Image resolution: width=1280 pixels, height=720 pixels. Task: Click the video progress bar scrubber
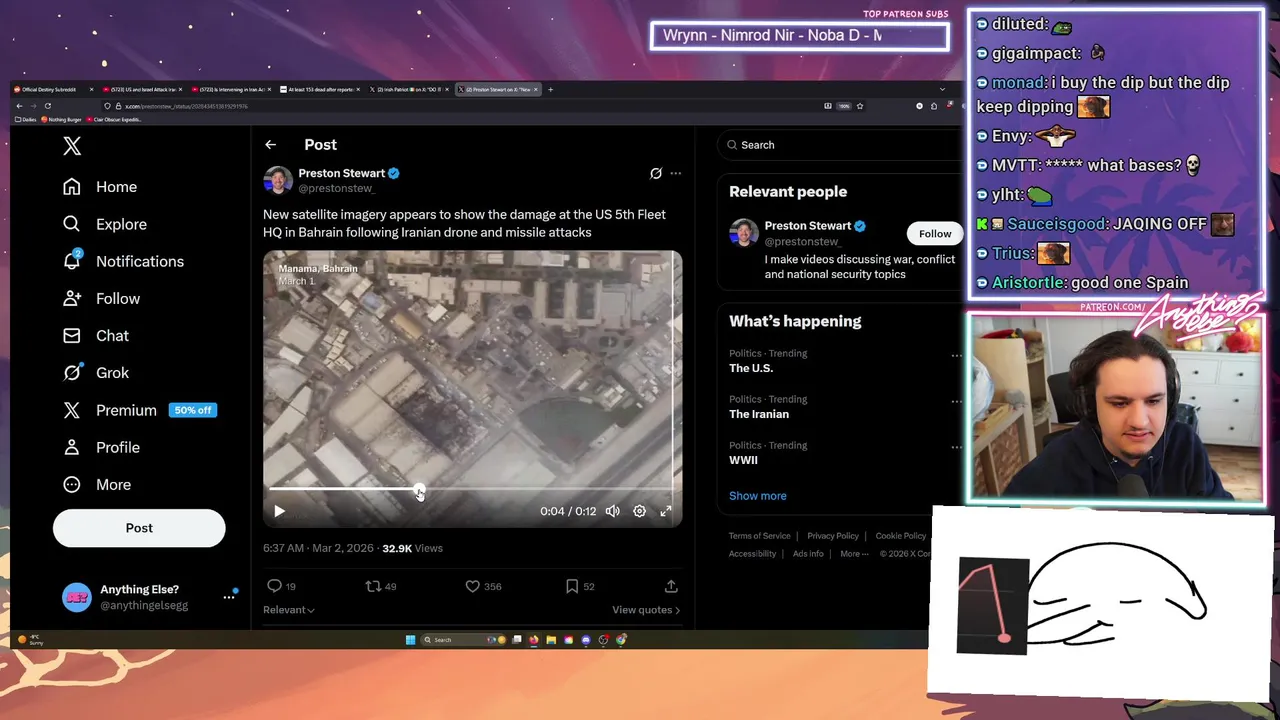419,490
